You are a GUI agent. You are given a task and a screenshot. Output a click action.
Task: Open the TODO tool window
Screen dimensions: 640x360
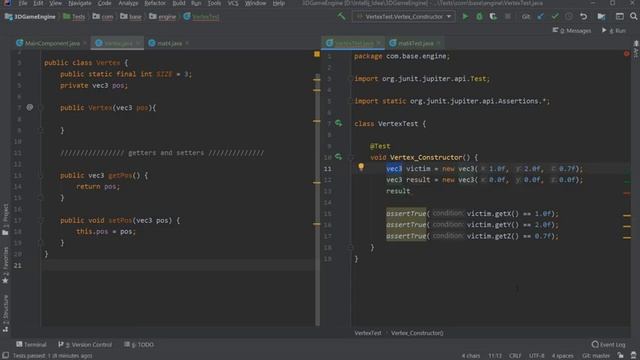tap(139, 344)
